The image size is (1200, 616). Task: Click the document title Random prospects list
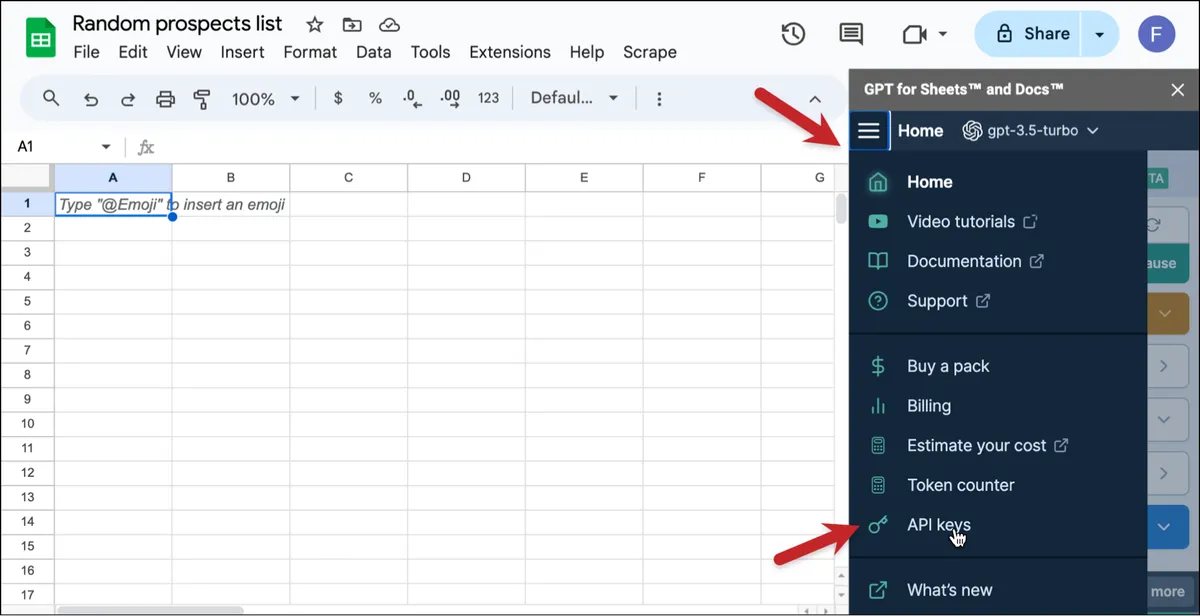coord(178,24)
